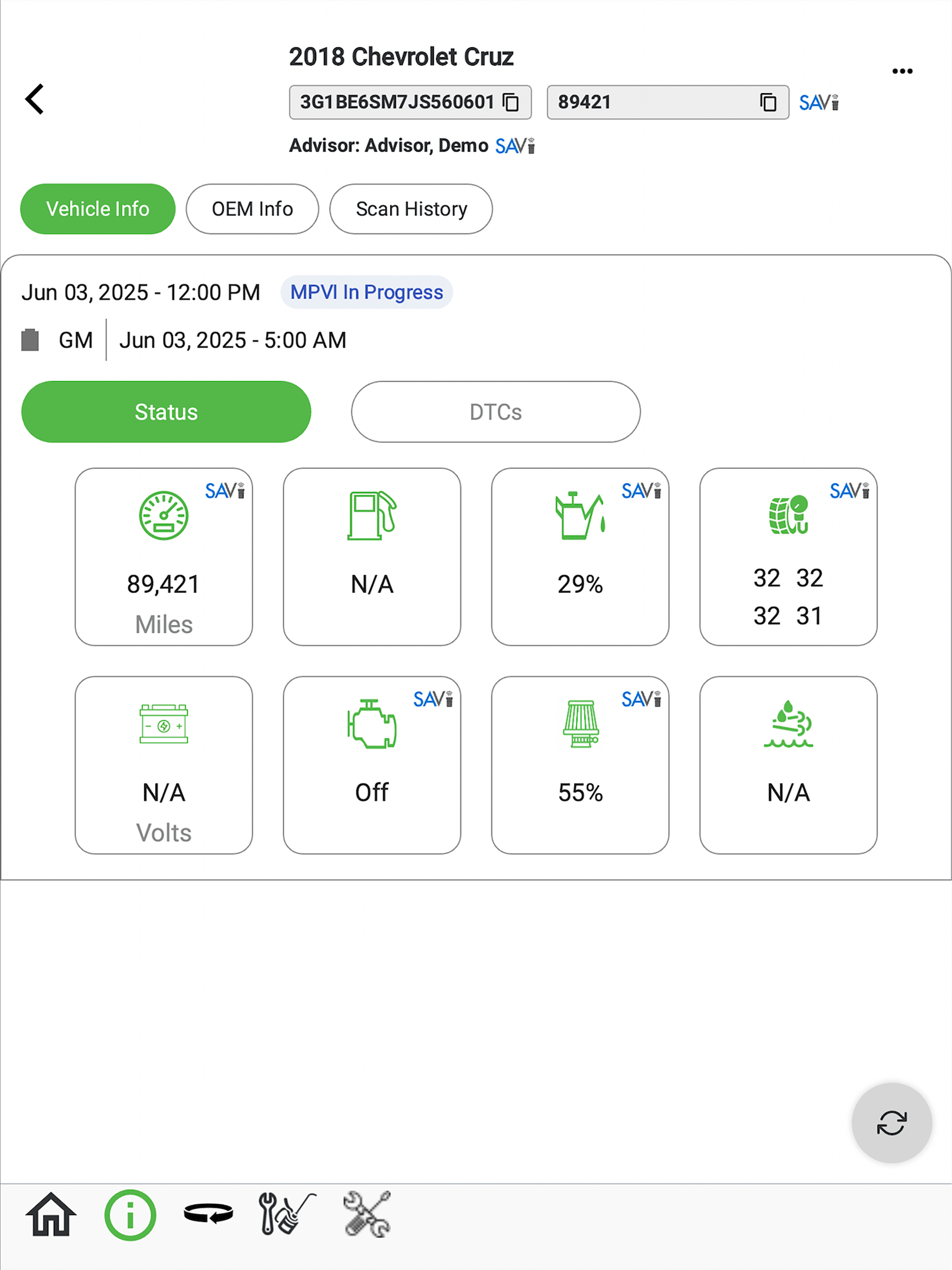
Task: Open the oil life 29% card
Action: point(580,557)
